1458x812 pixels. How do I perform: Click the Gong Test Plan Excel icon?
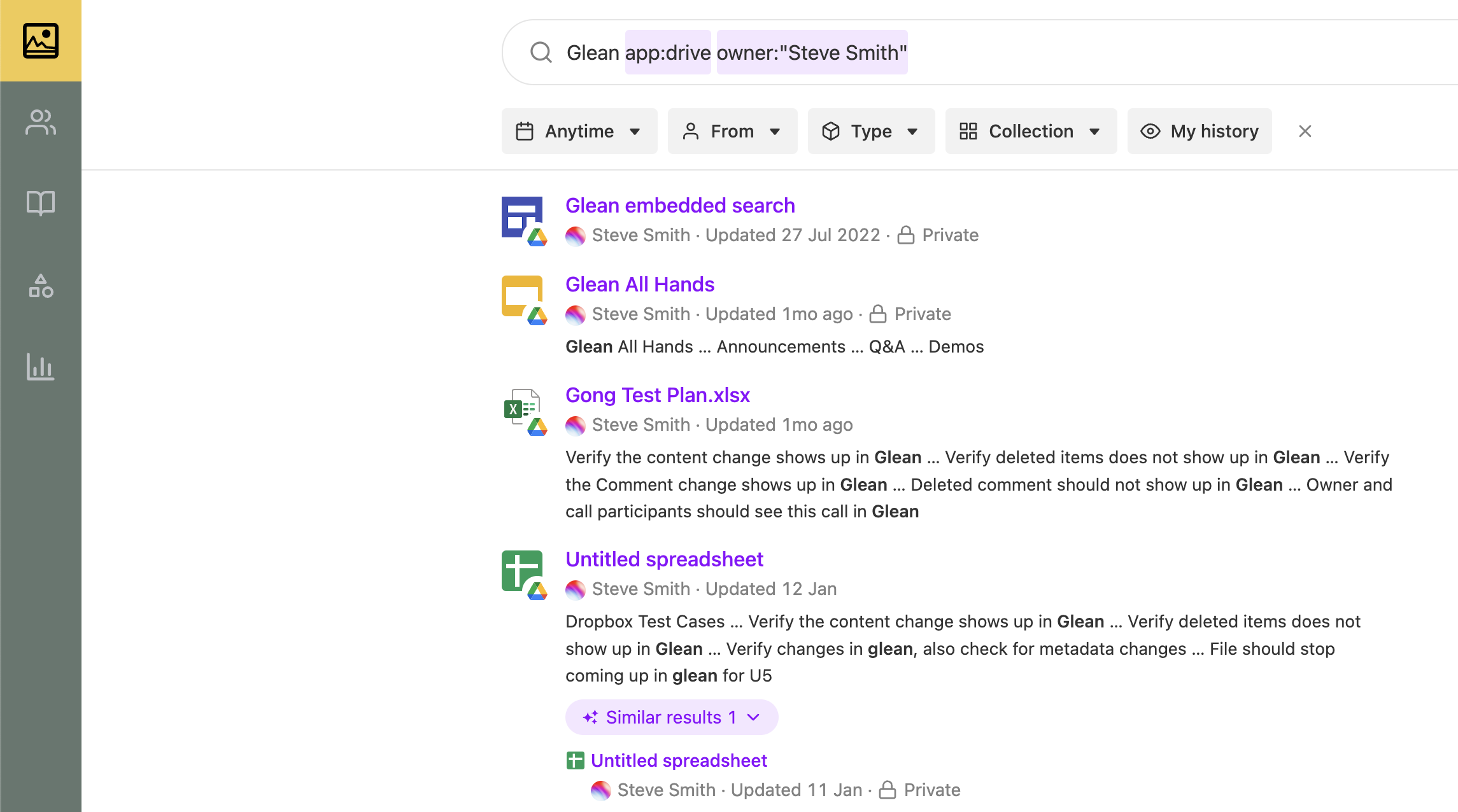(522, 409)
